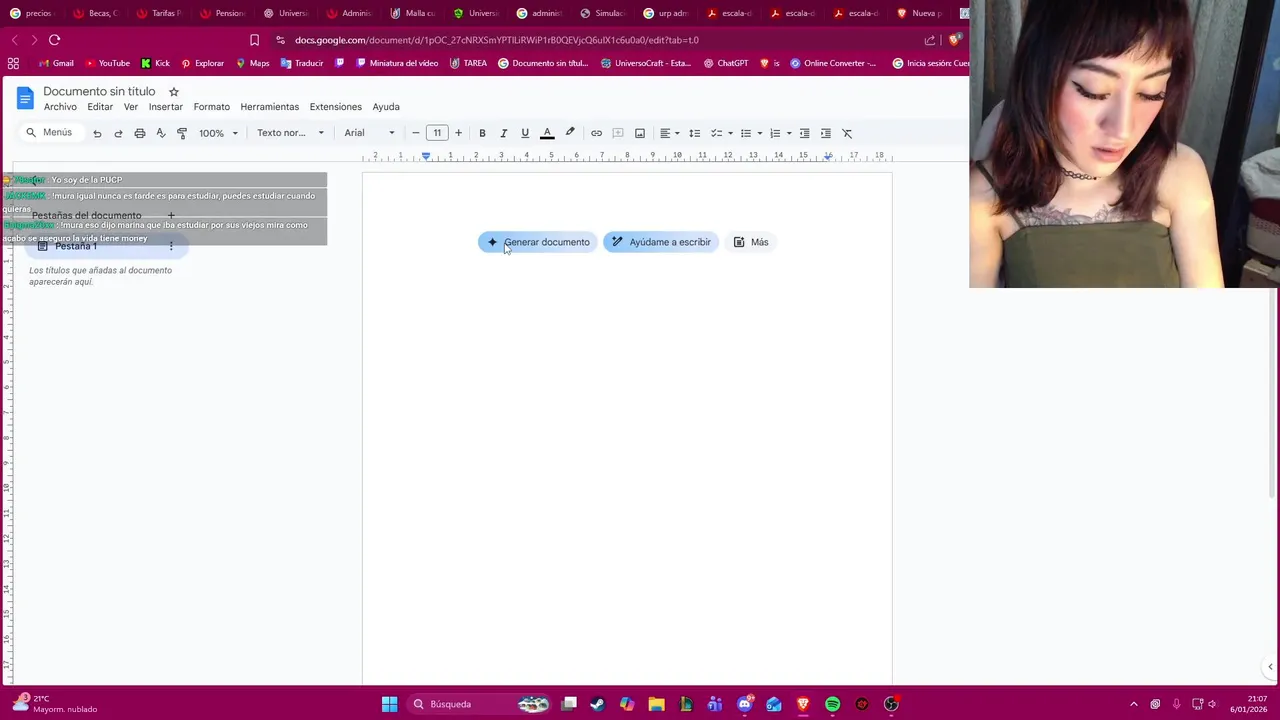Open the 100% zoom dropdown

tap(218, 133)
